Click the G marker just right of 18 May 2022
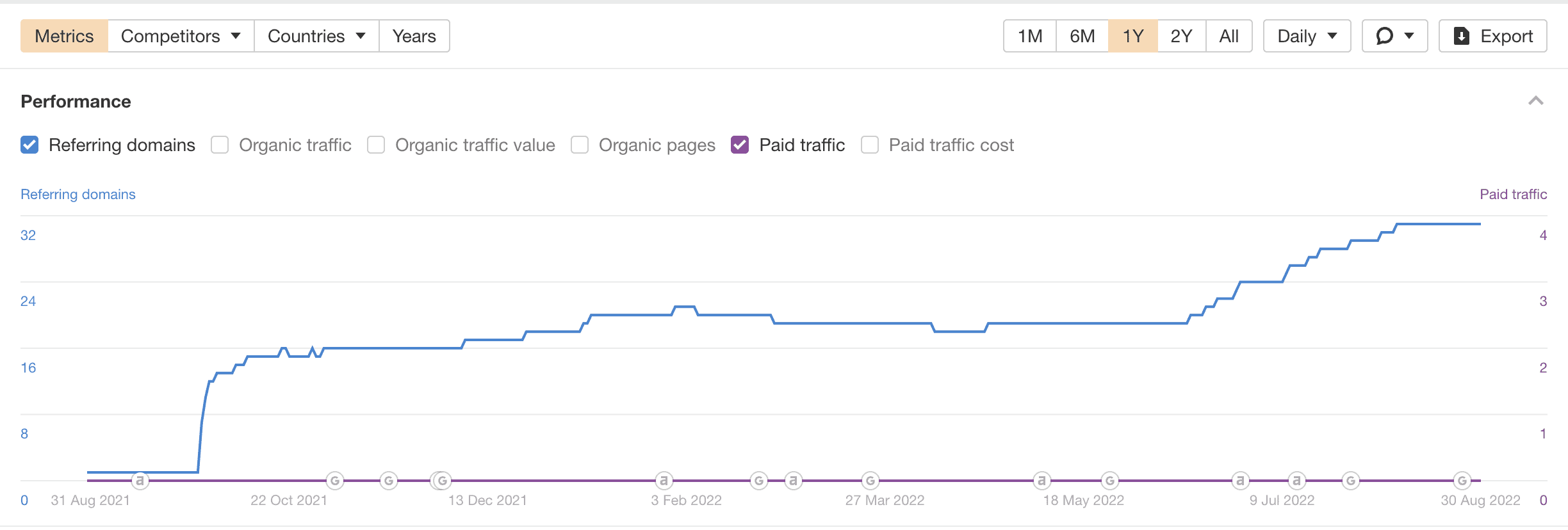The height and width of the screenshot is (530, 1568). pos(1110,480)
